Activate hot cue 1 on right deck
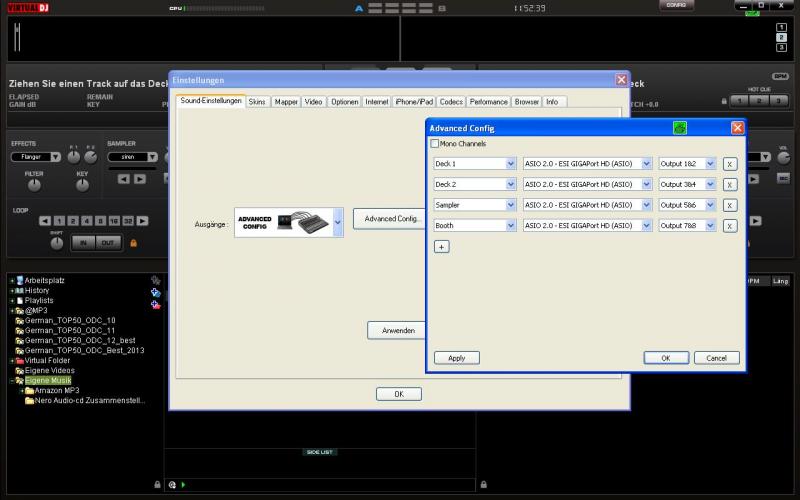The image size is (800, 500). coord(739,101)
